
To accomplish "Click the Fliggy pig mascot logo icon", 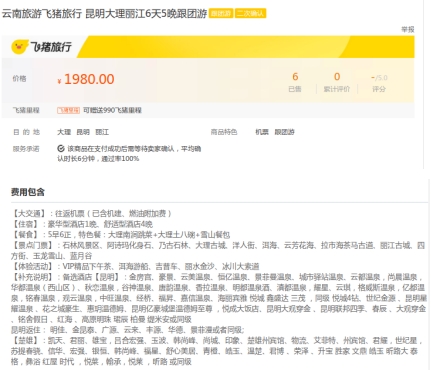I will click(19, 47).
